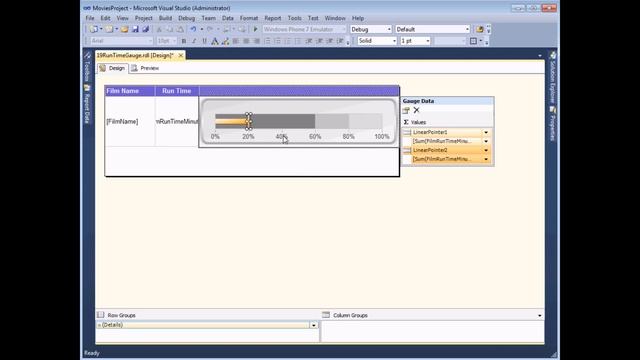Open the Solution Explorer side panel

pyautogui.click(x=553, y=78)
